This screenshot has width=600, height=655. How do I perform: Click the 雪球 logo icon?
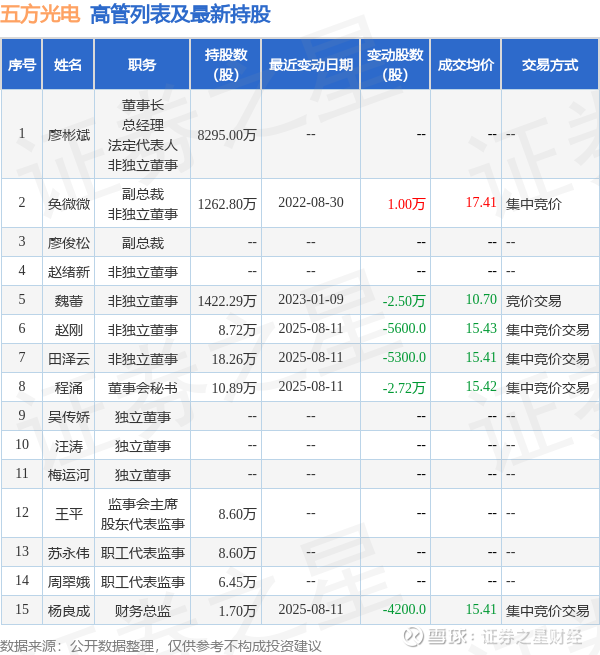click(413, 637)
